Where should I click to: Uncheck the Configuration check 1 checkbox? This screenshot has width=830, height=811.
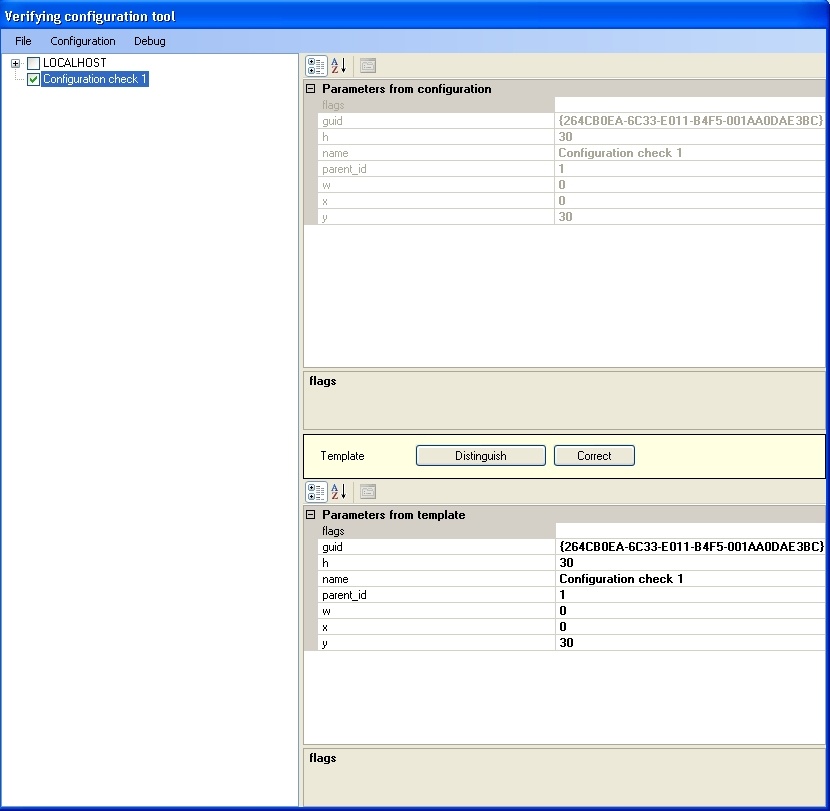point(33,79)
